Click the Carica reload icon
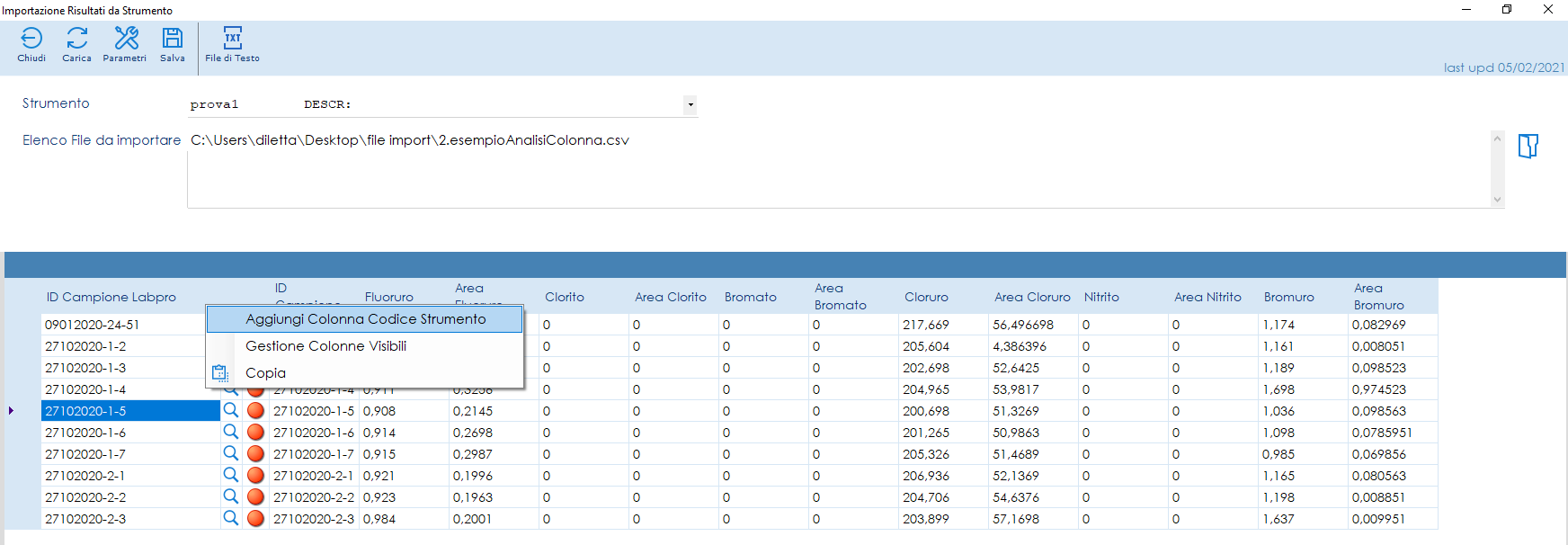The height and width of the screenshot is (545, 1568). pos(77,38)
